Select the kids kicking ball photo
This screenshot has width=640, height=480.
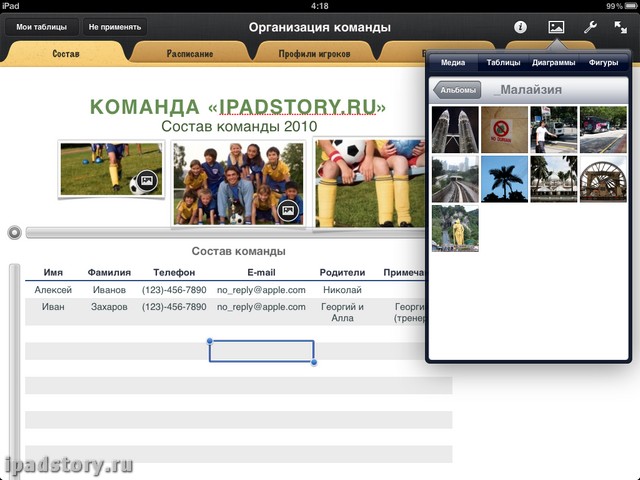pos(111,169)
